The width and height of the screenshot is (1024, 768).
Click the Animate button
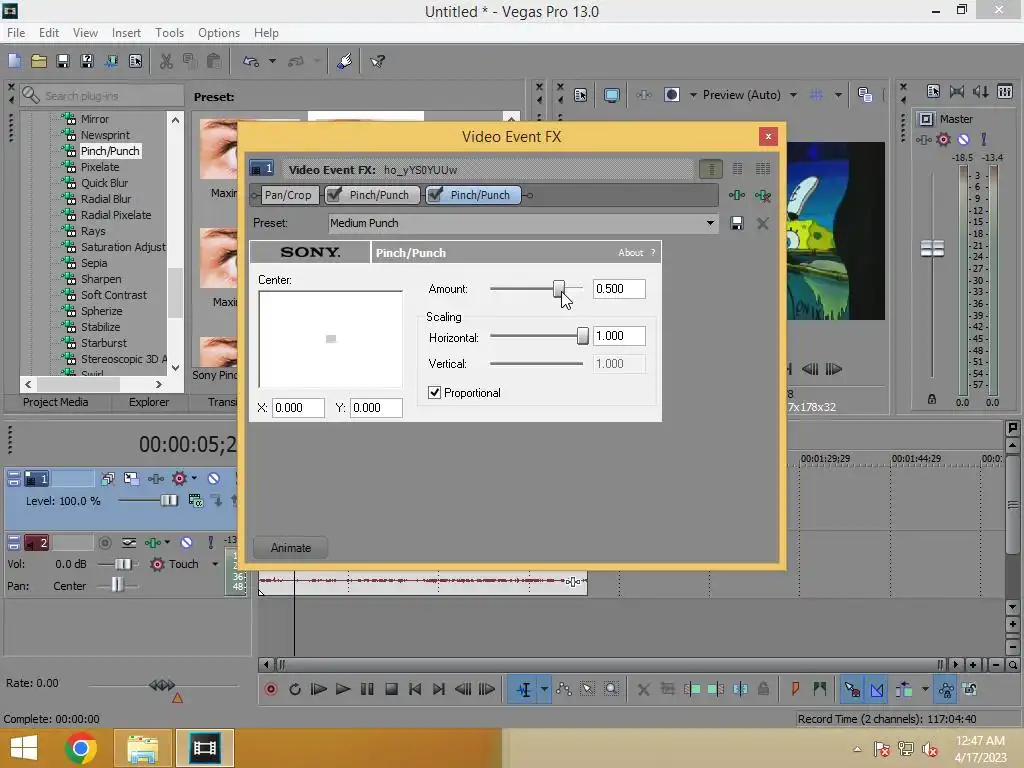click(x=291, y=548)
